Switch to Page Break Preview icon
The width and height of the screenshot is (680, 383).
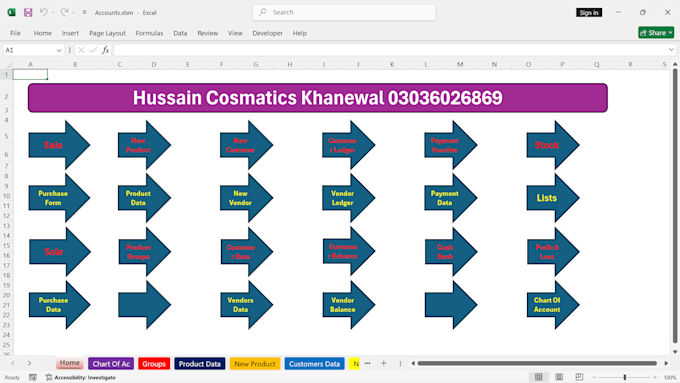tap(579, 377)
